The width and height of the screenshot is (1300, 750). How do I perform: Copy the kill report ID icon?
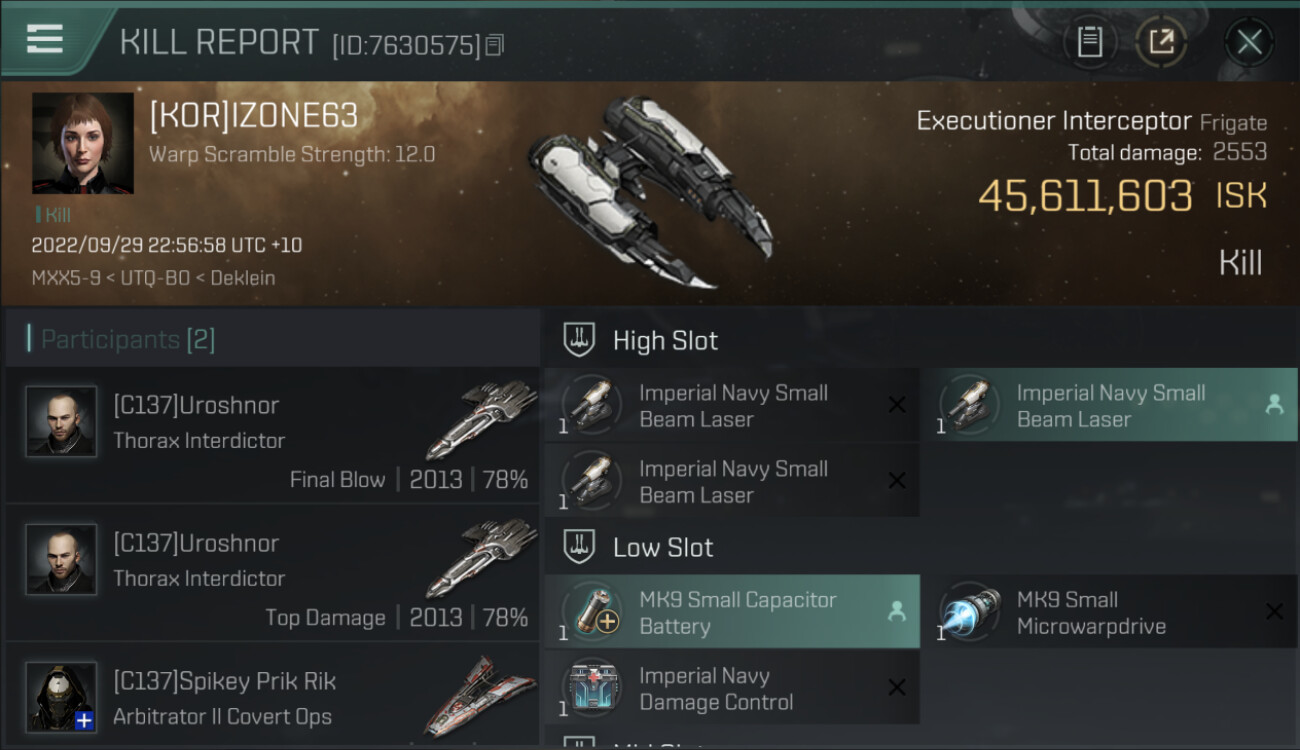(495, 45)
